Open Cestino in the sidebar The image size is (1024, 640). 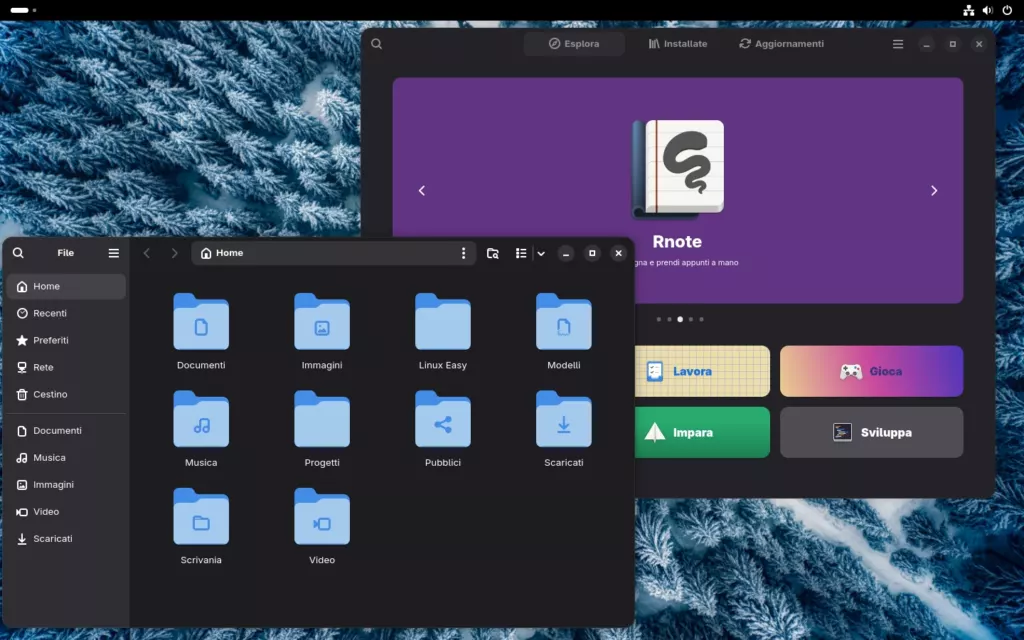[x=67, y=394]
